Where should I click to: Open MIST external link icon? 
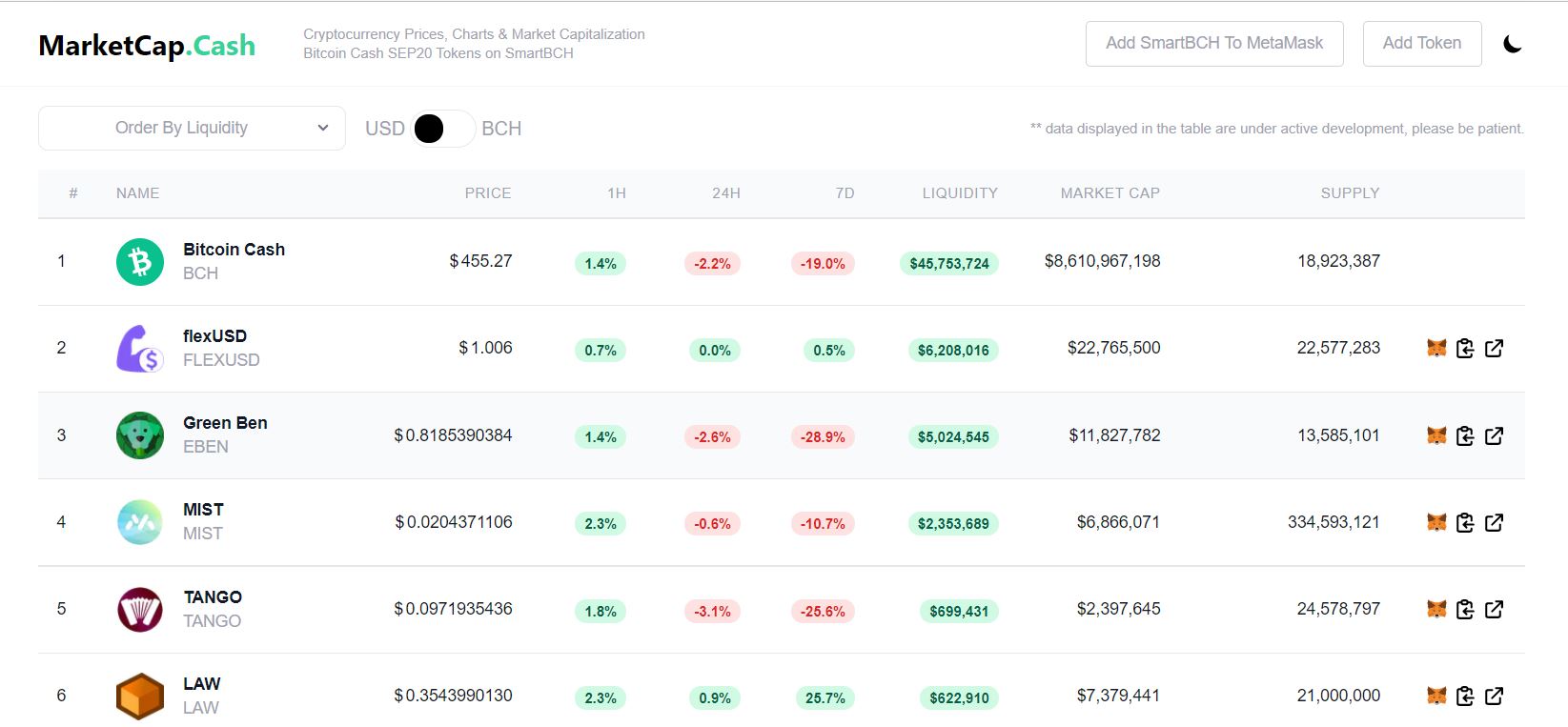point(1495,522)
